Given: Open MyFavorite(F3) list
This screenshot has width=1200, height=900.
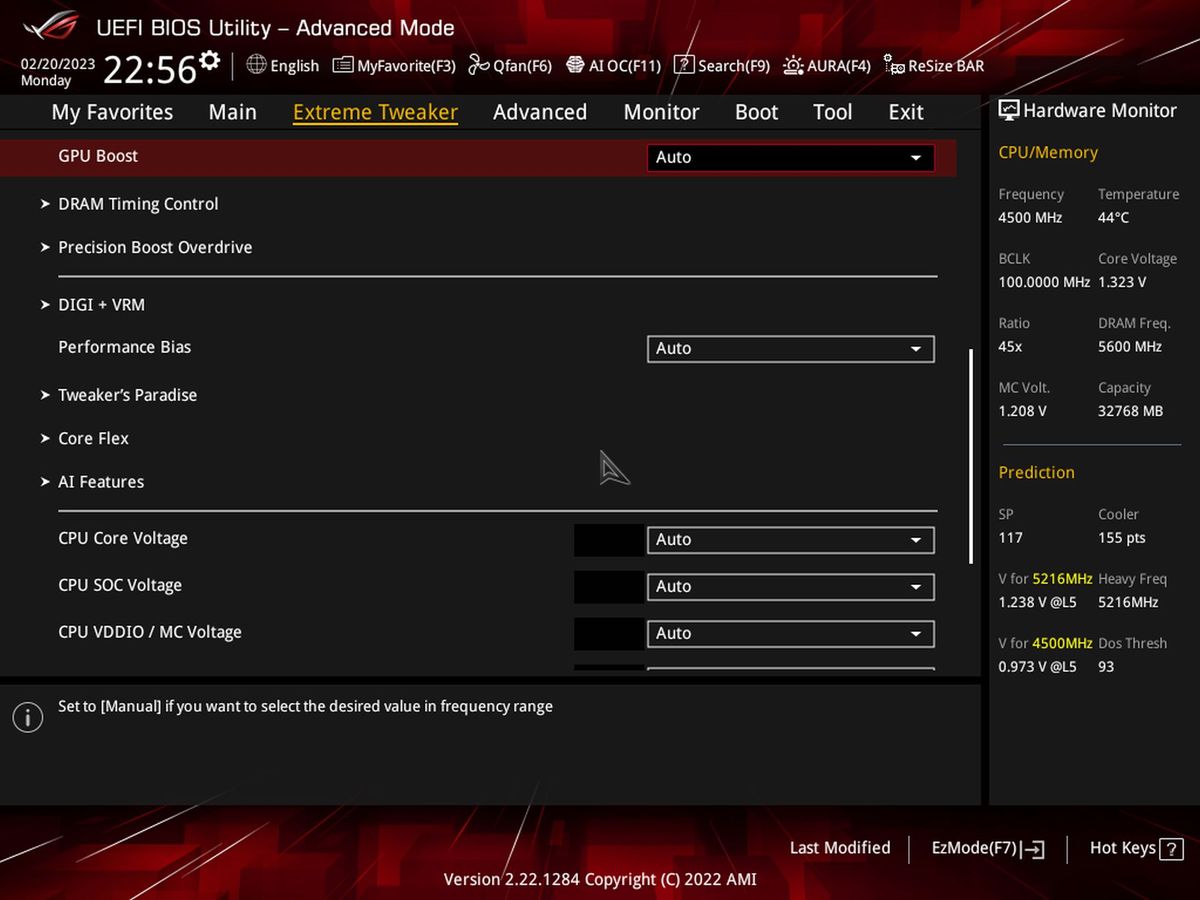Looking at the screenshot, I should pos(394,66).
